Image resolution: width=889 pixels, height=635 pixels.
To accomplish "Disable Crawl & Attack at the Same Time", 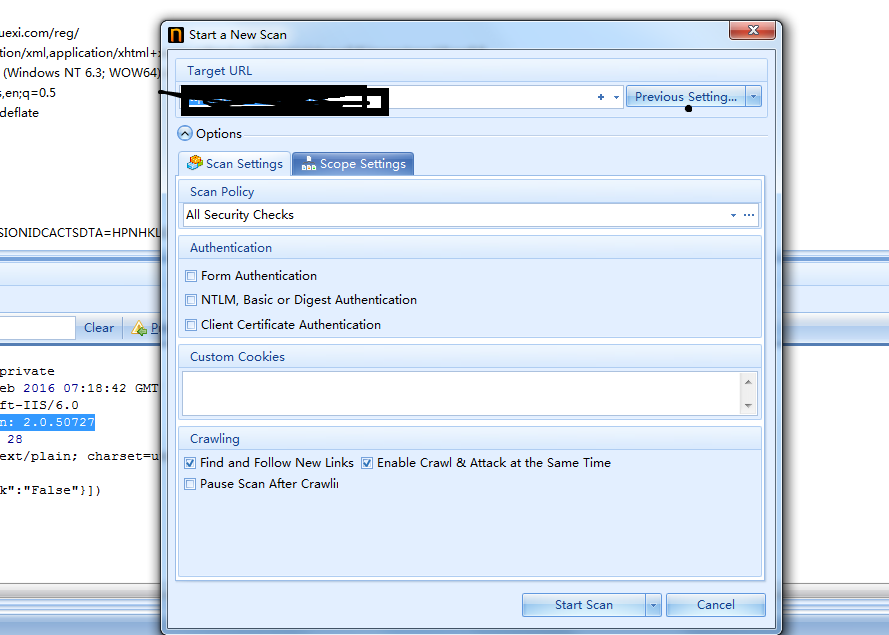I will [x=367, y=463].
